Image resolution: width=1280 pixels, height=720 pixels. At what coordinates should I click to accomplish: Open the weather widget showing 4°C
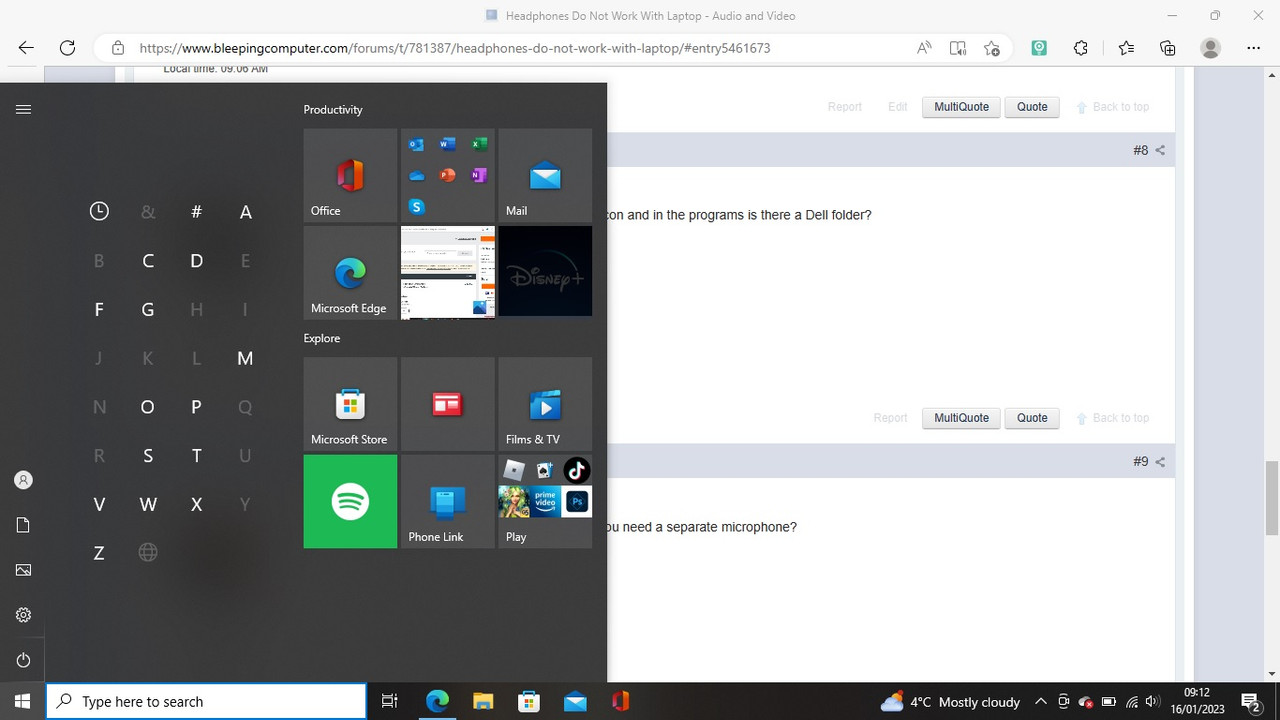[950, 702]
